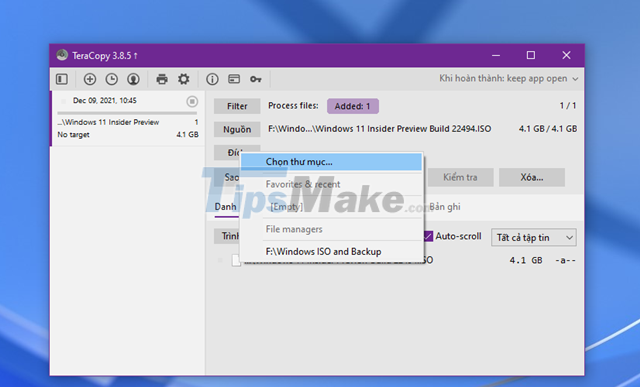Click the '4.1 GB / 4.1 GB' size text
The image size is (640, 387).
coord(548,129)
